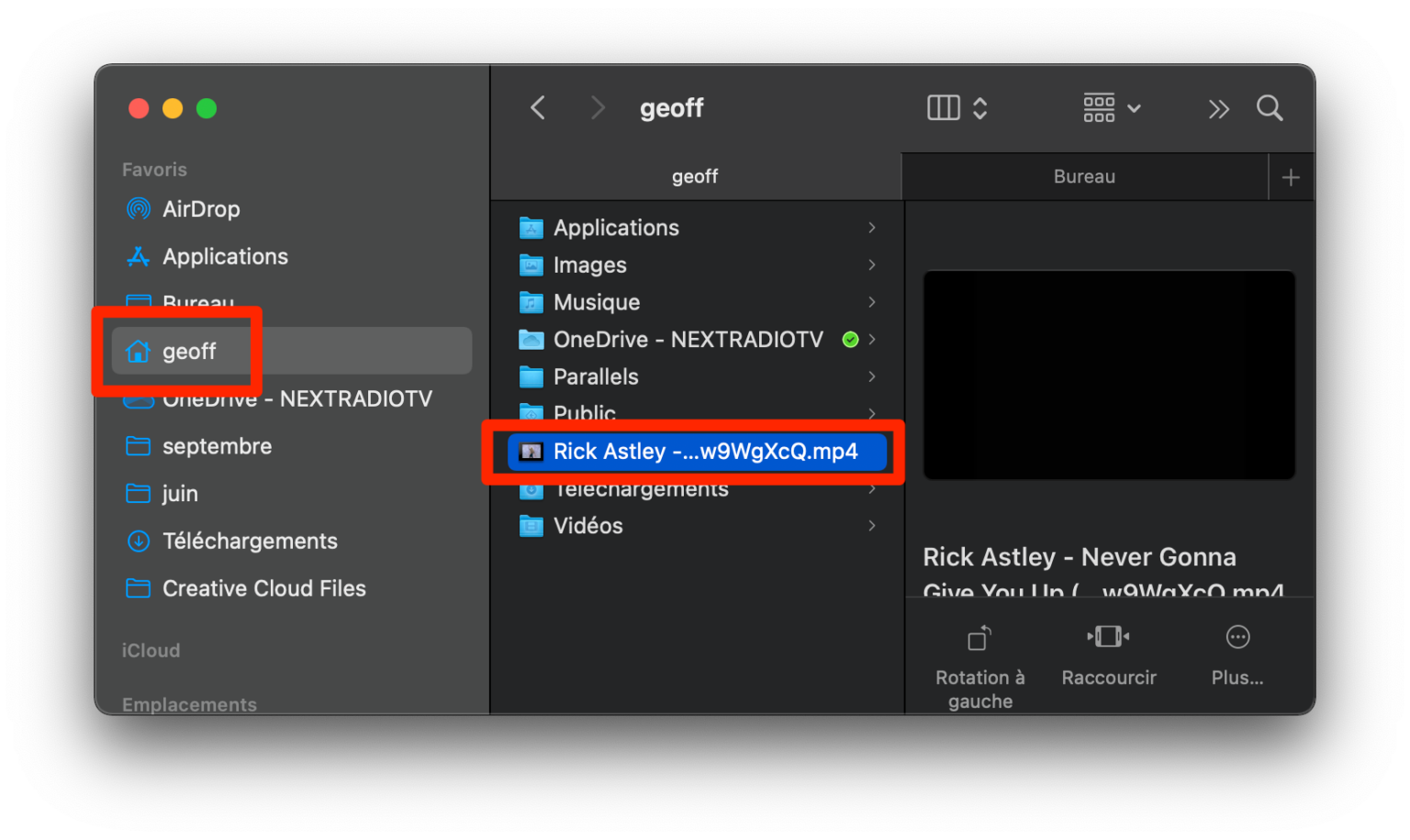
Task: Open search with the magnifying glass
Action: (1270, 108)
